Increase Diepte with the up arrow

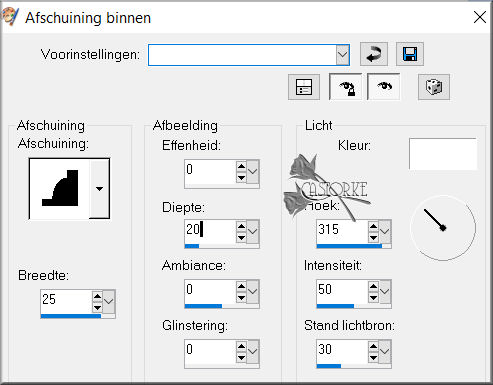241,226
